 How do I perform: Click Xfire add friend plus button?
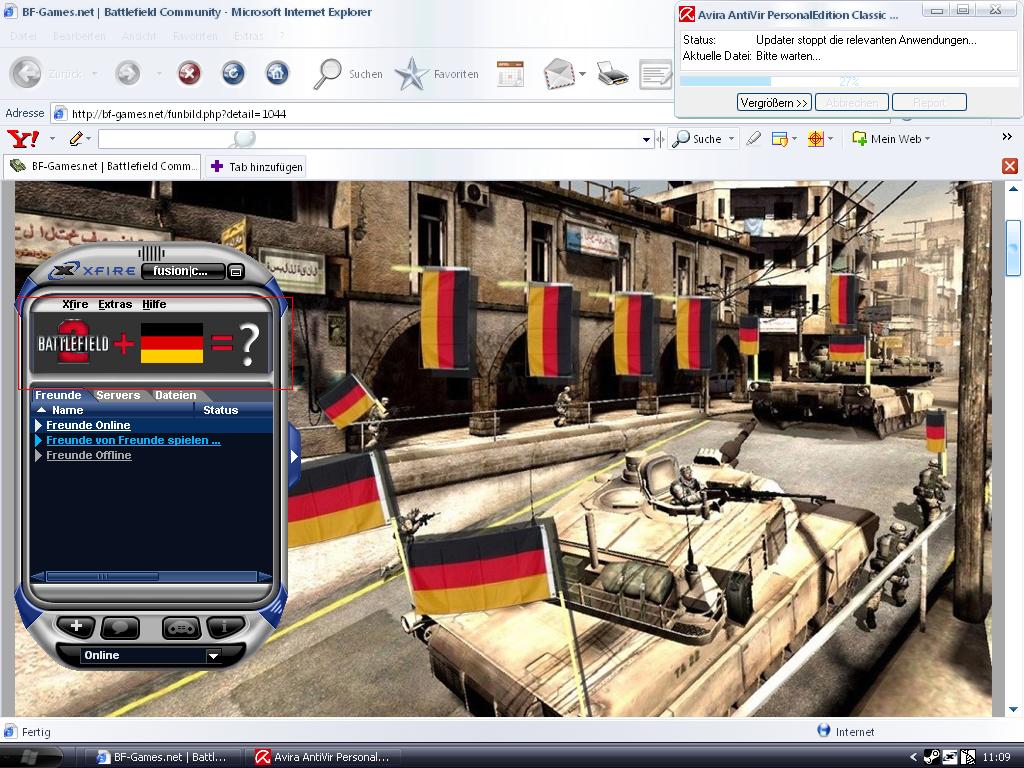(76, 626)
